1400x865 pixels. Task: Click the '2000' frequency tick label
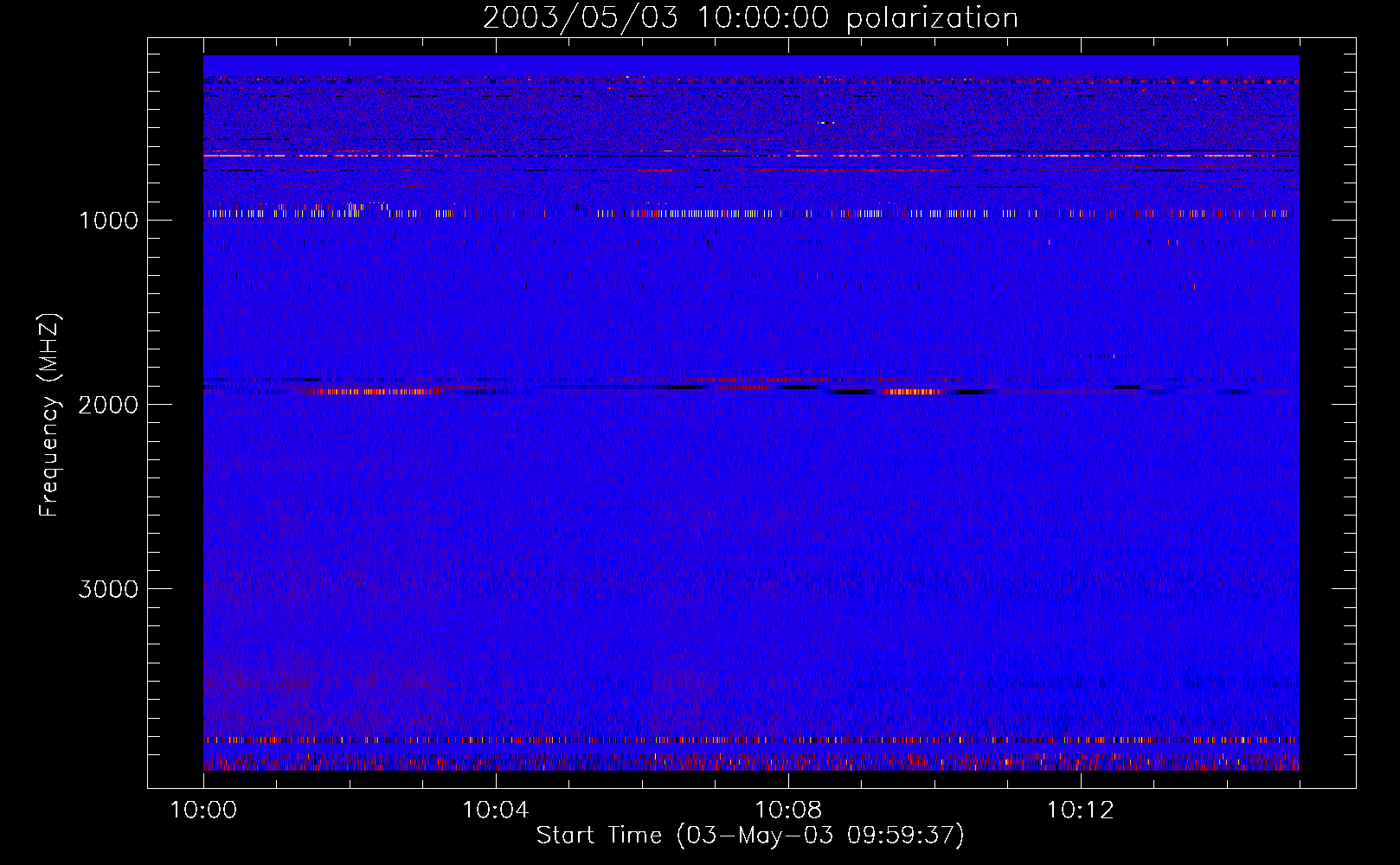[x=108, y=405]
